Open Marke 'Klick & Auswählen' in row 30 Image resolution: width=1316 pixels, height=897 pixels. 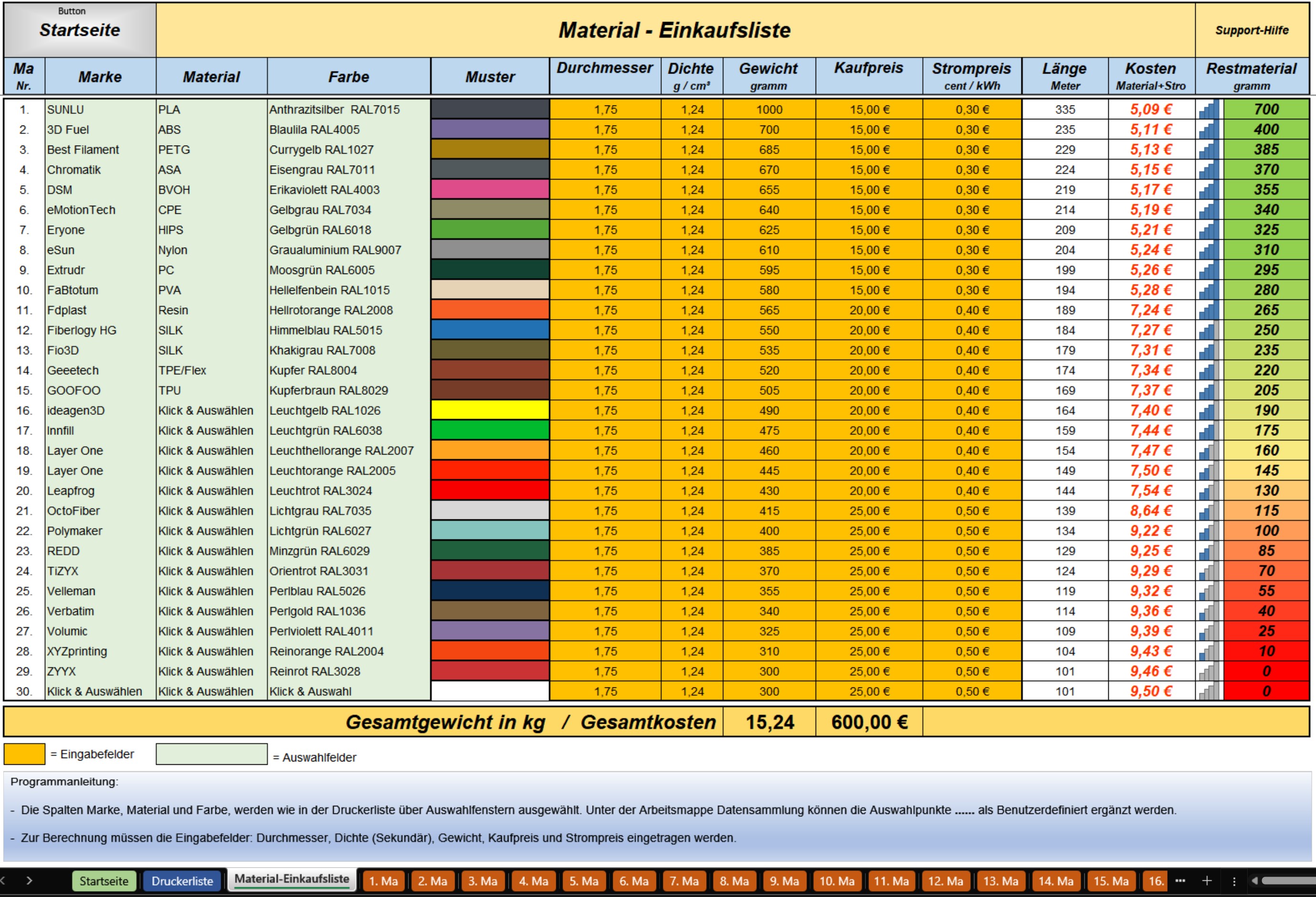100,691
